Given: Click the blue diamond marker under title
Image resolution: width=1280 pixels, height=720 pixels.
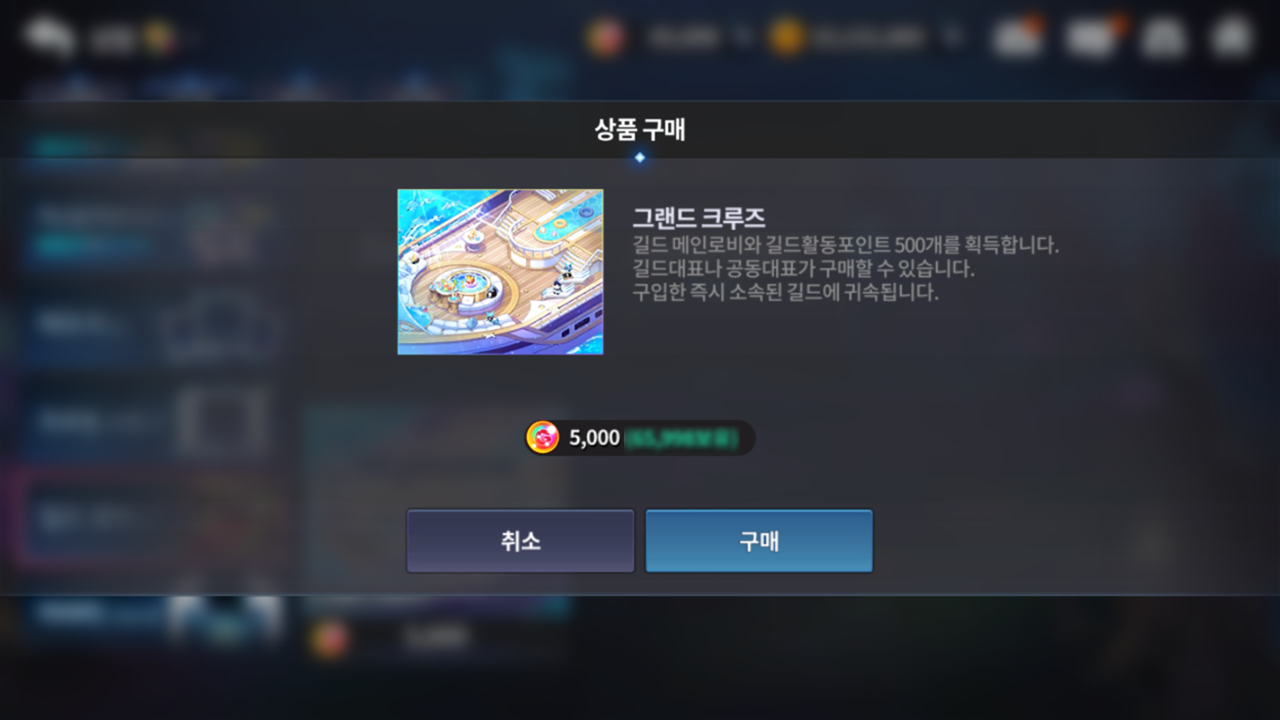Looking at the screenshot, I should [640, 158].
